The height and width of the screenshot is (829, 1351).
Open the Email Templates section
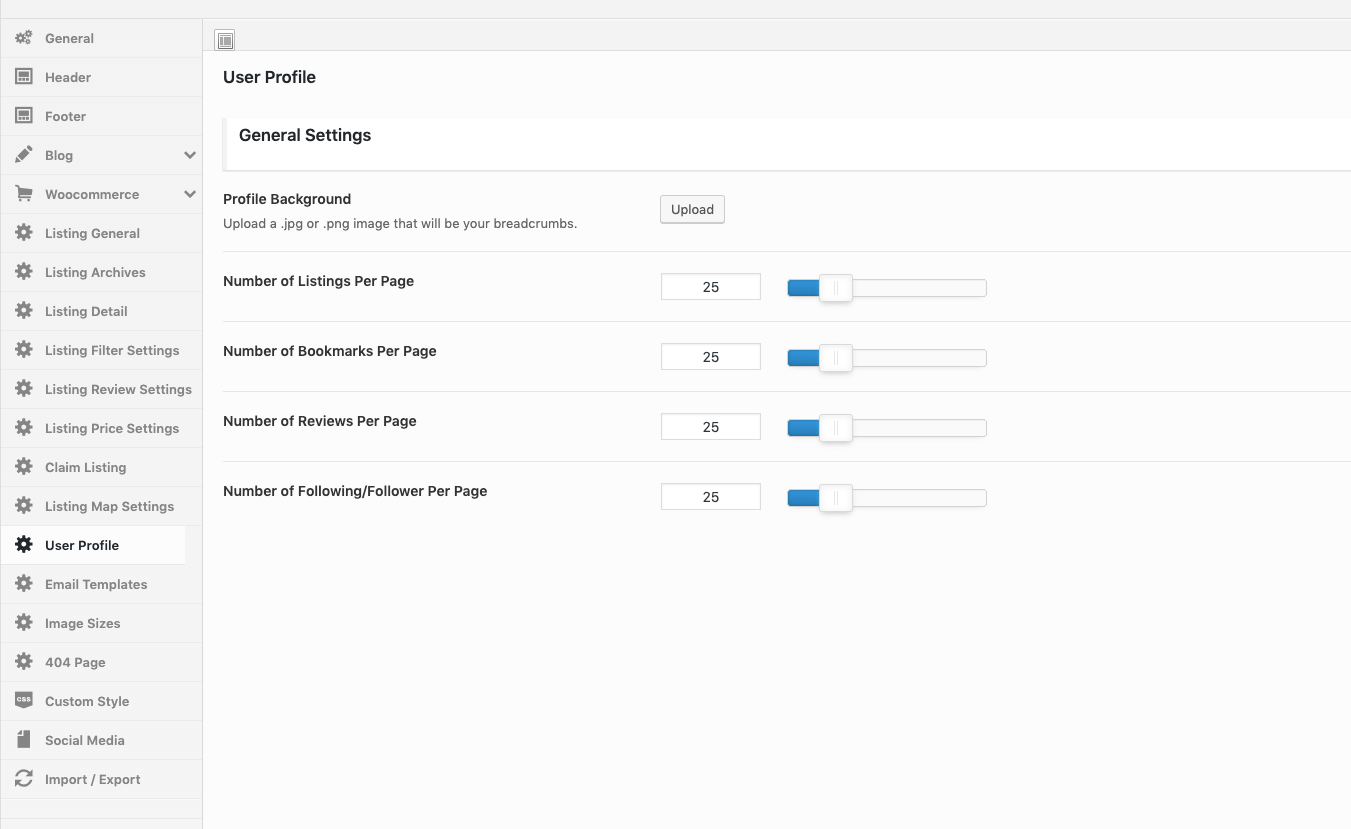click(96, 584)
